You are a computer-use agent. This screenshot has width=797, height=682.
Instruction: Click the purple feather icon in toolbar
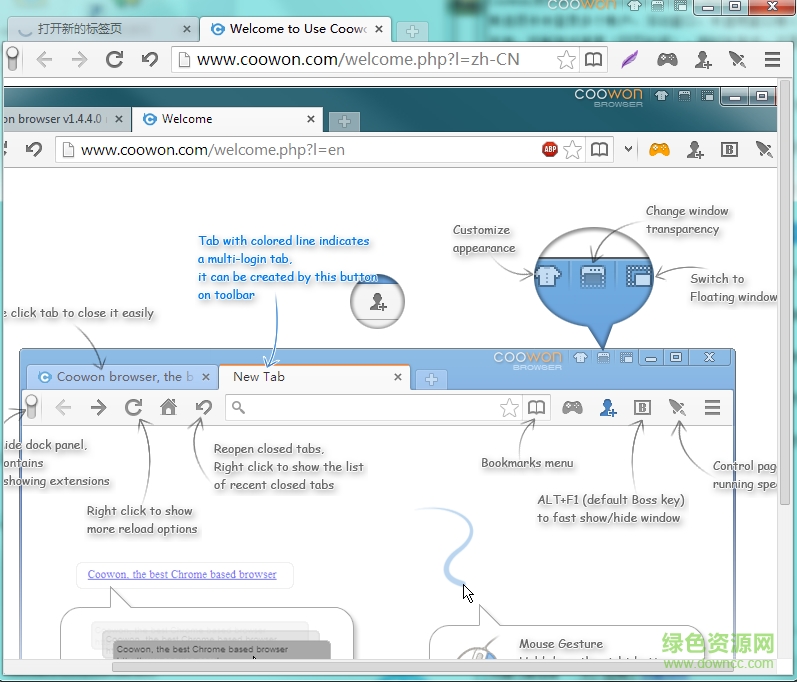point(629,59)
